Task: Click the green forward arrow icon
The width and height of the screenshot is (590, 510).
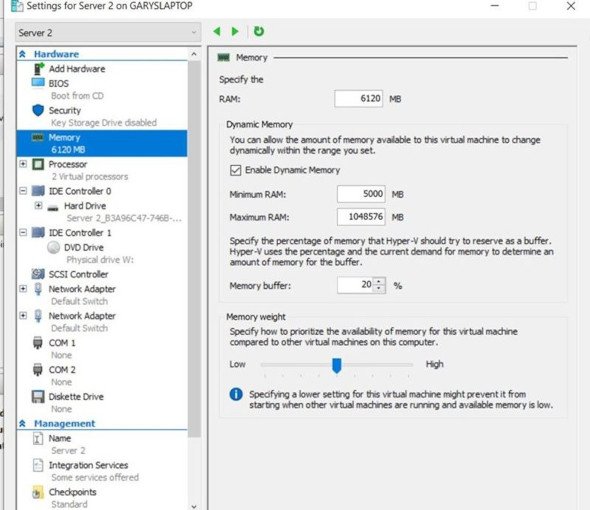Action: (x=235, y=31)
